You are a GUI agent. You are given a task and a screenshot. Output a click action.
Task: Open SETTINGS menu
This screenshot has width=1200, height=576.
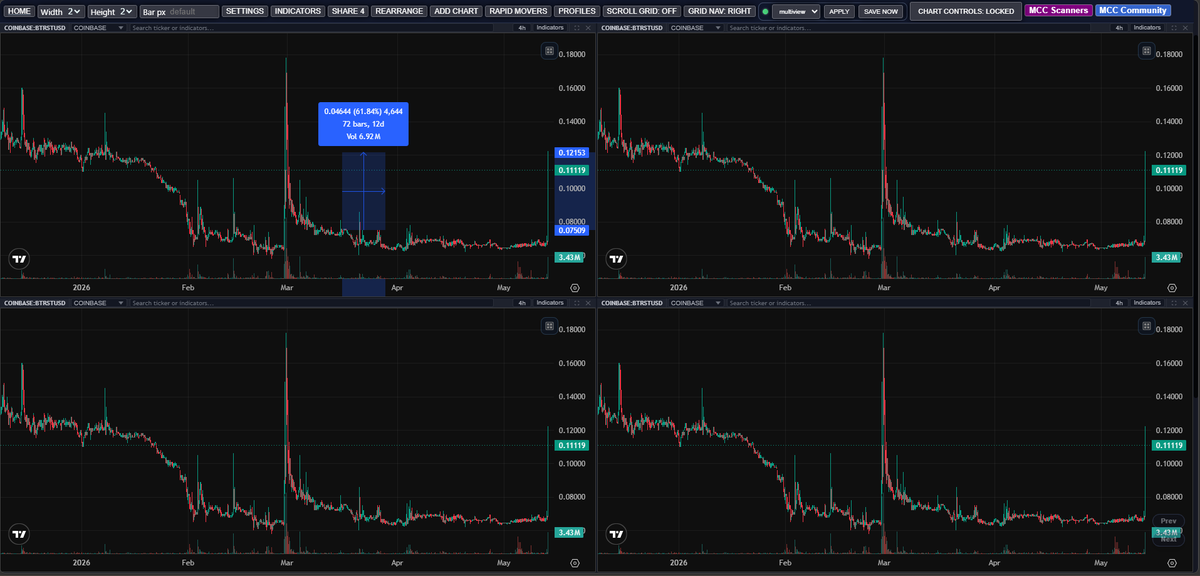(244, 11)
